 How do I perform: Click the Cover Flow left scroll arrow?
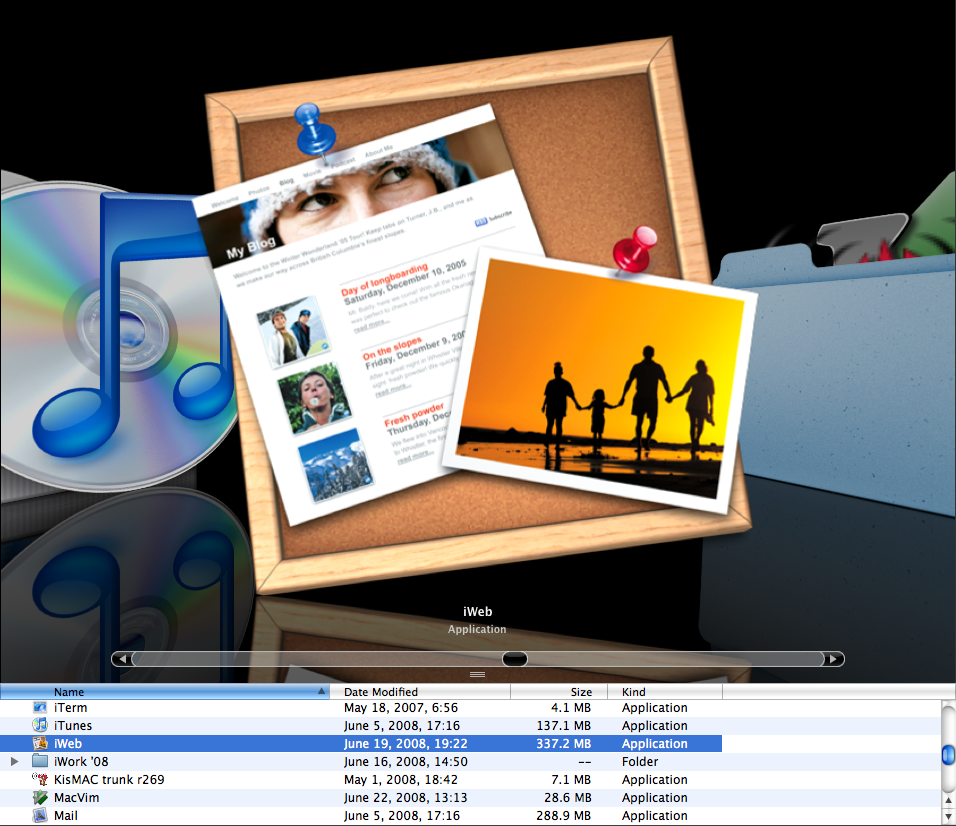point(123,659)
